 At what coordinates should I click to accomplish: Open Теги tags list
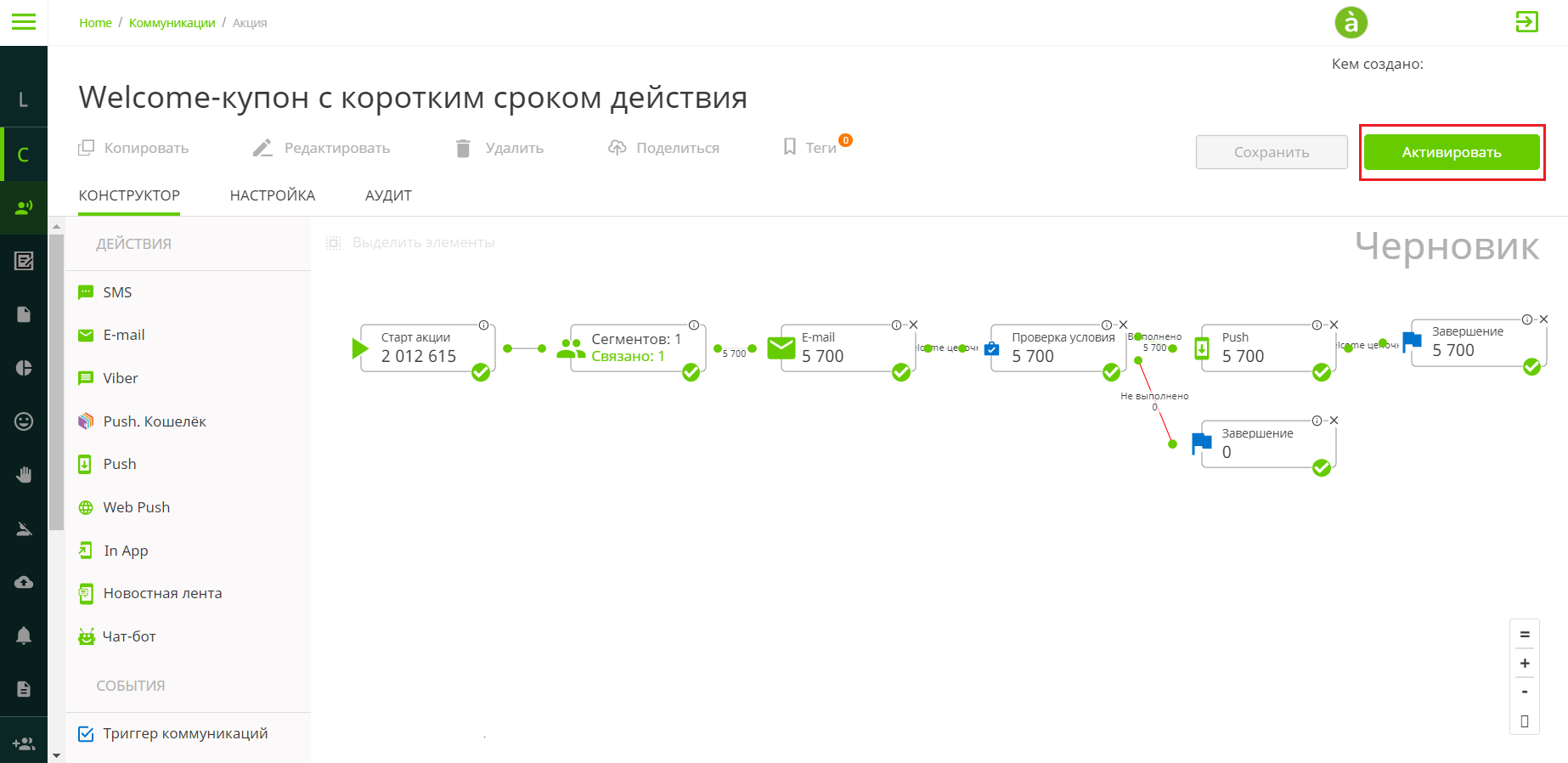(x=811, y=148)
